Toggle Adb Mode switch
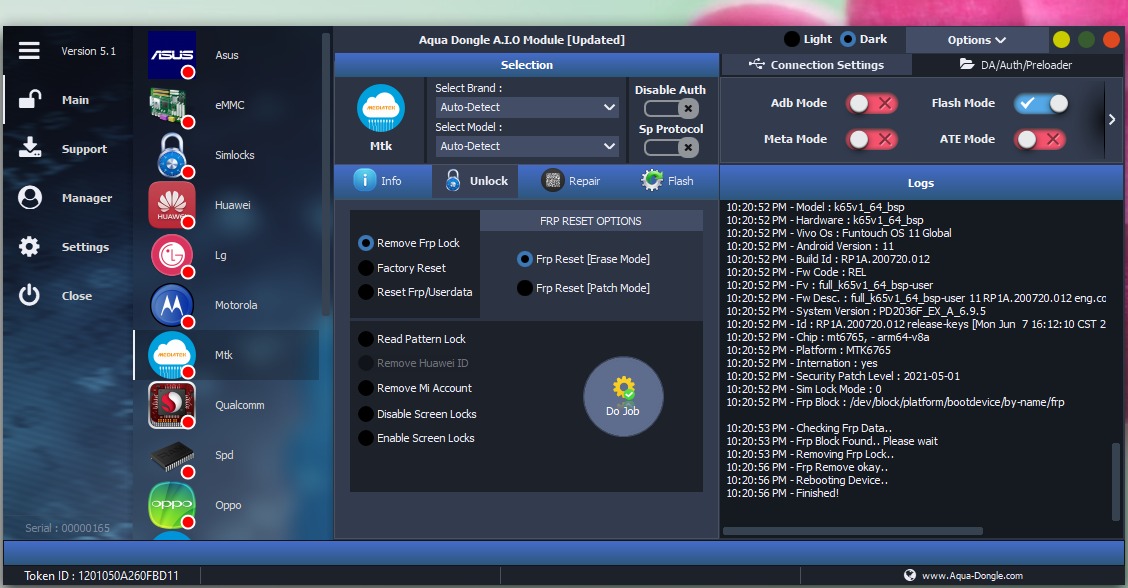 click(x=870, y=104)
